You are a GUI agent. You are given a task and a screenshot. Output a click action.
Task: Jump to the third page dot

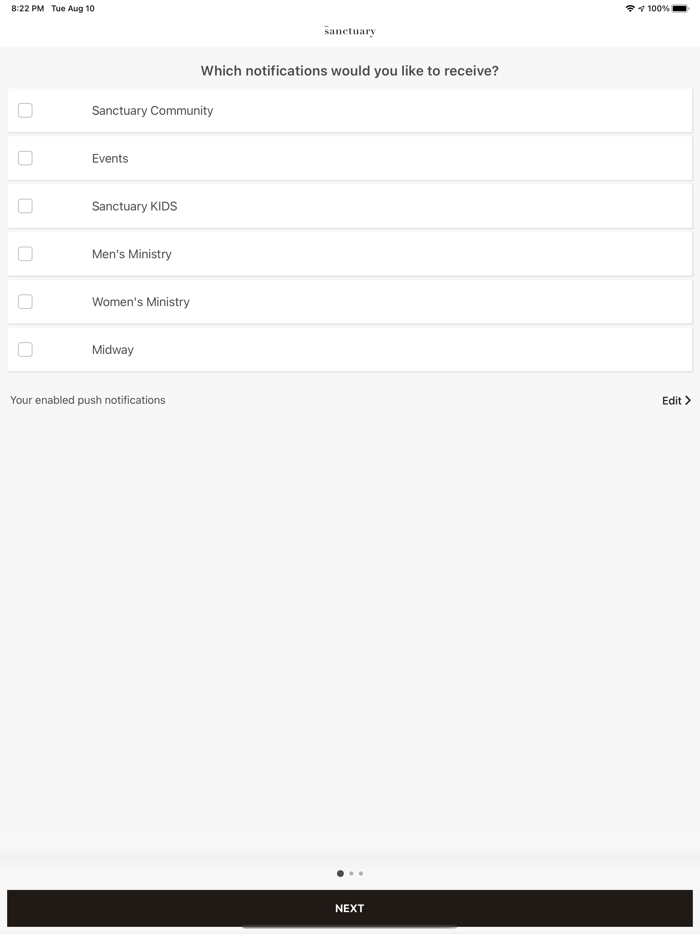361,873
